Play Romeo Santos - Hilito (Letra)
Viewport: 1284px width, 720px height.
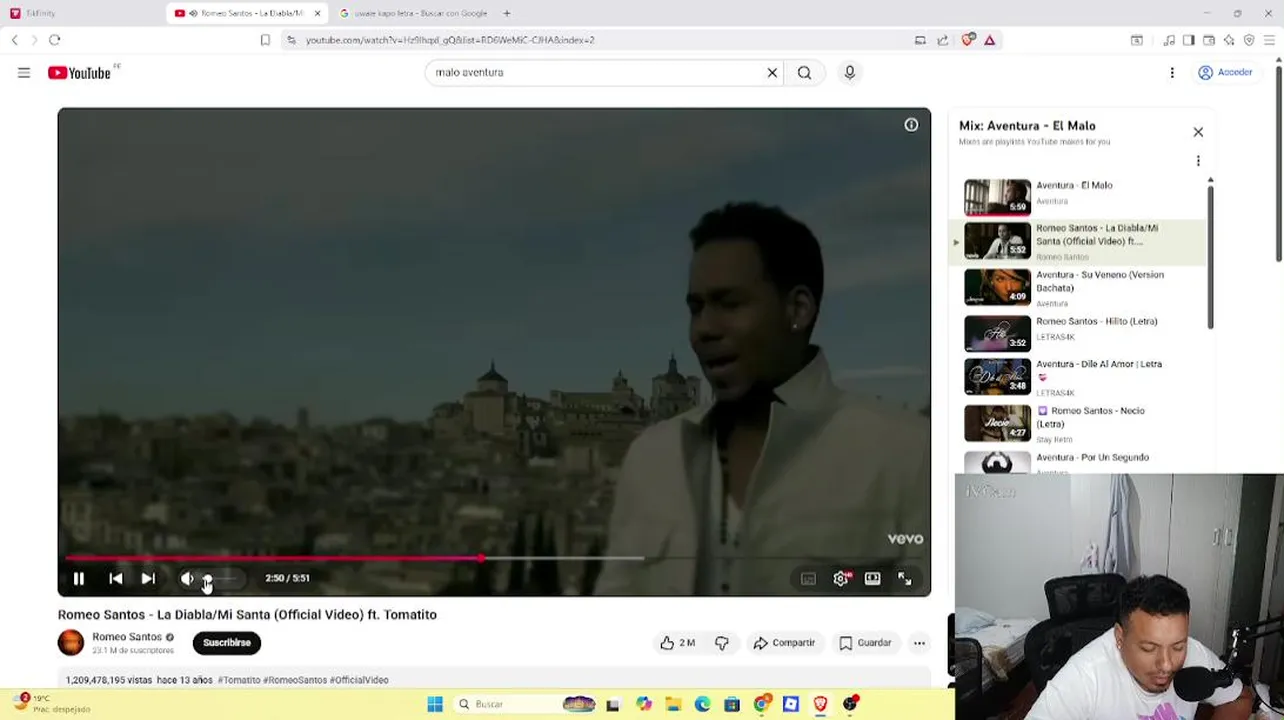[1078, 333]
